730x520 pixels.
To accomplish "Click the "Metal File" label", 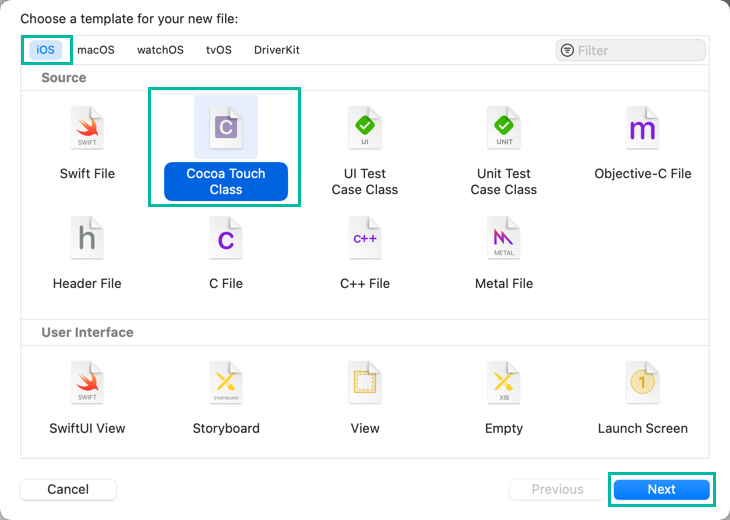I will pos(504,284).
